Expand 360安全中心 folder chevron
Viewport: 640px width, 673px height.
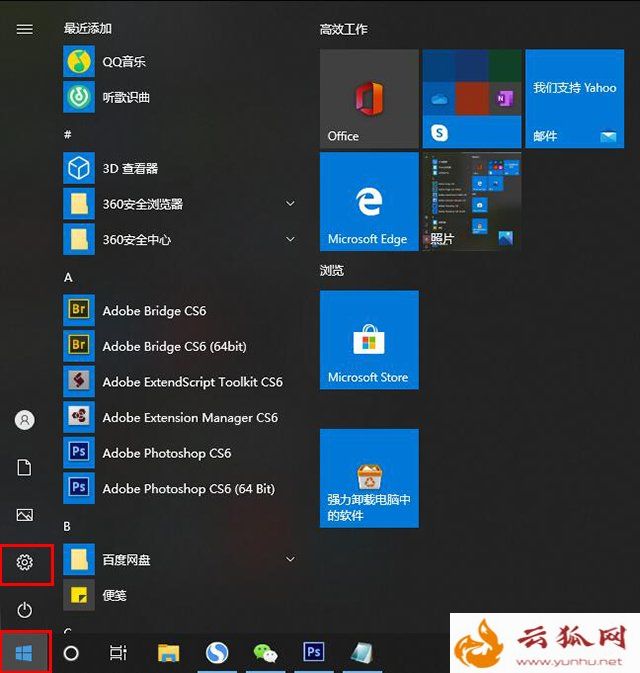click(x=290, y=239)
